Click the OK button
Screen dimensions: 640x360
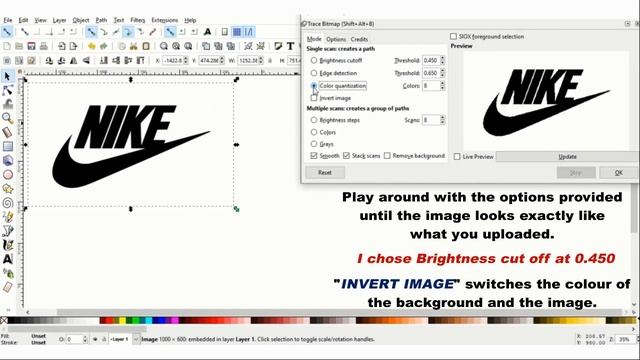pos(619,172)
